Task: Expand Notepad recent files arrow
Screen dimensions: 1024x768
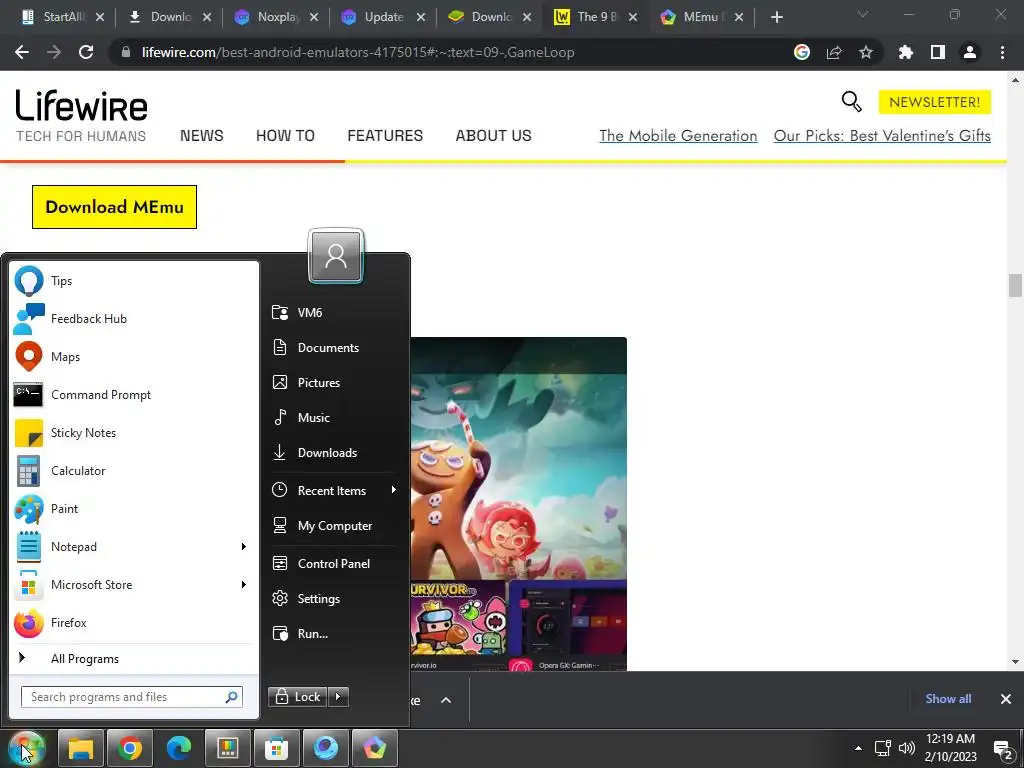Action: (x=244, y=547)
